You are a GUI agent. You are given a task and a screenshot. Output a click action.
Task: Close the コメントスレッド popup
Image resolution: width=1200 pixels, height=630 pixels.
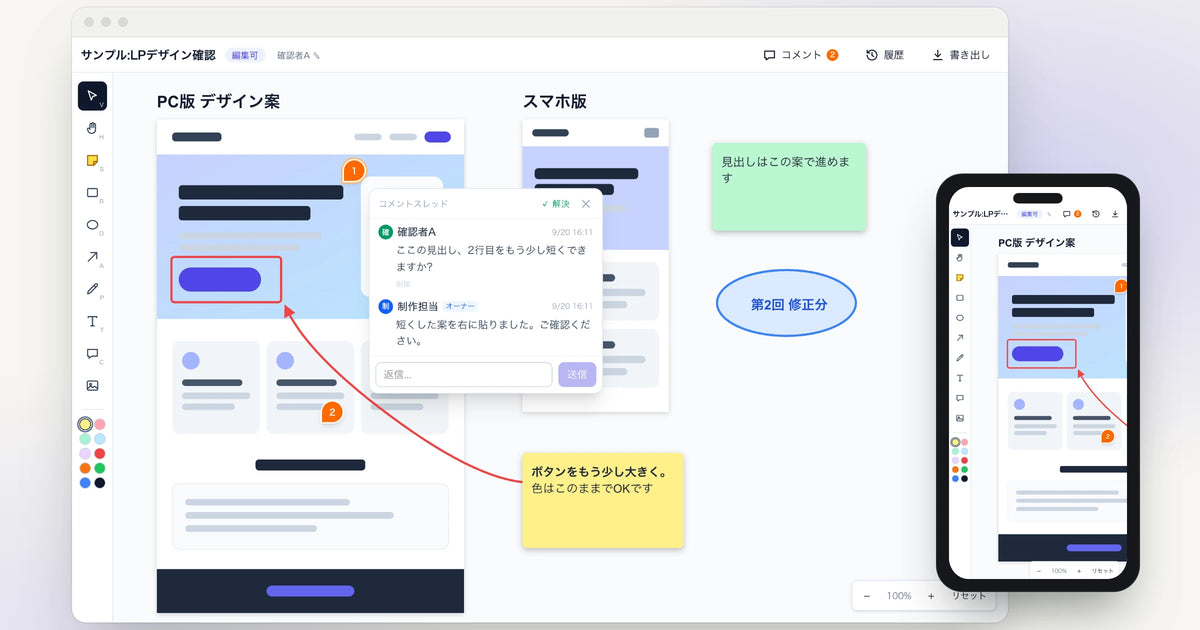click(586, 204)
